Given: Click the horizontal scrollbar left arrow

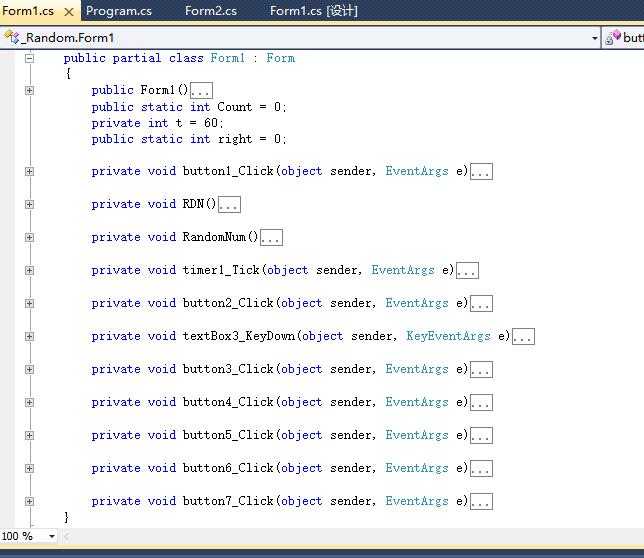Looking at the screenshot, I should [x=67, y=536].
